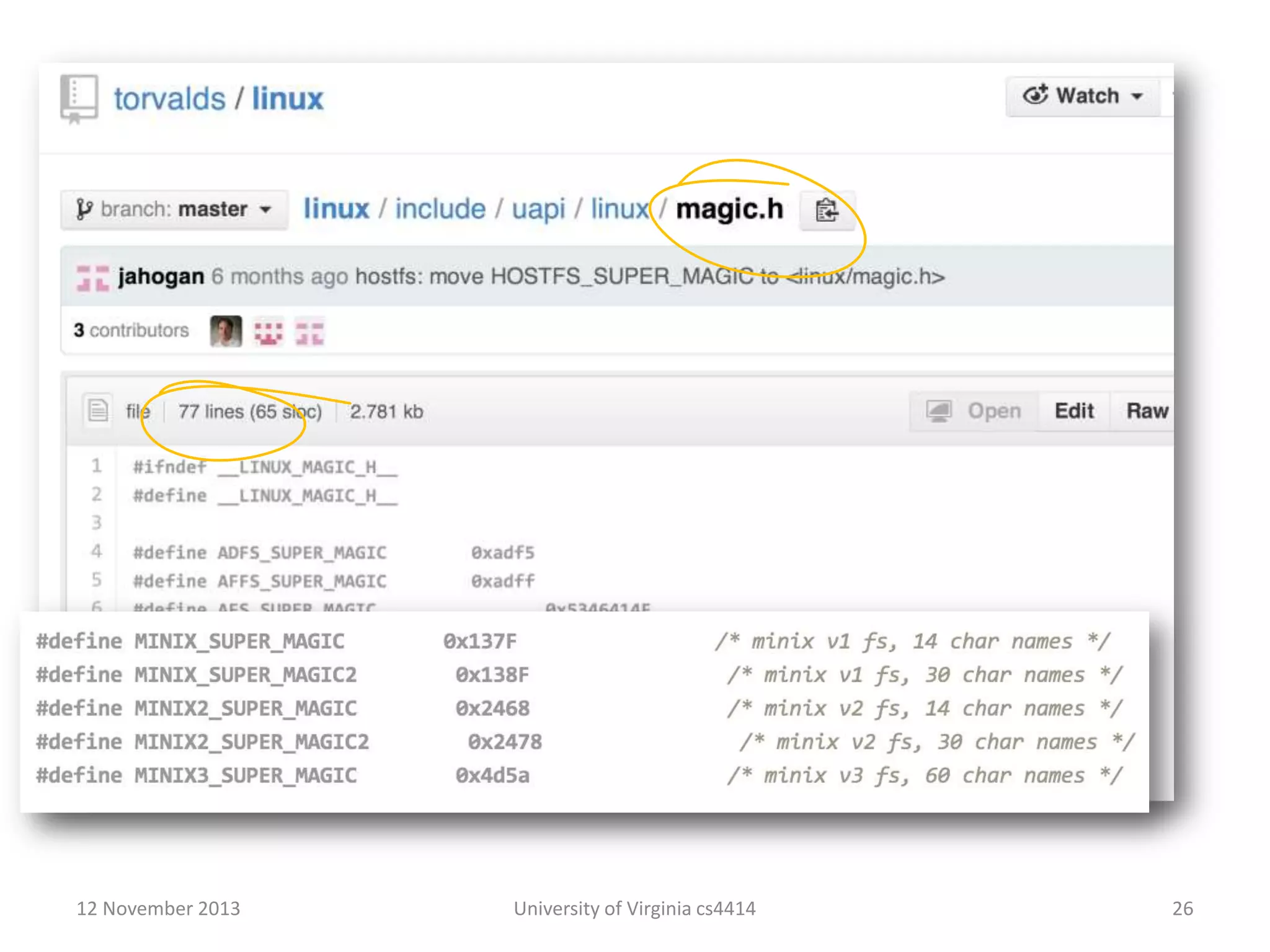Click the desktop monitor icon beside Open
The height and width of the screenshot is (952, 1270).
coord(939,410)
